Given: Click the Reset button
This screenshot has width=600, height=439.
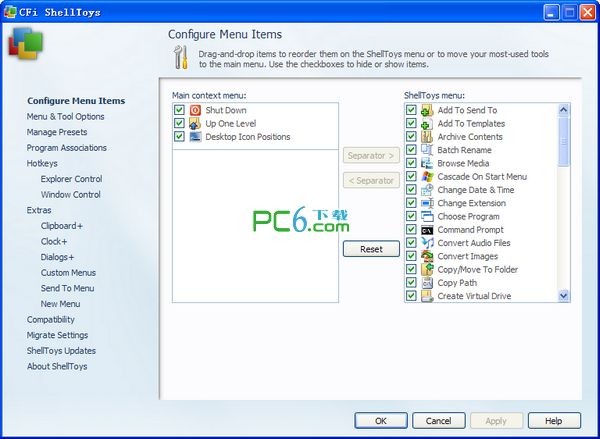Looking at the screenshot, I should point(371,249).
